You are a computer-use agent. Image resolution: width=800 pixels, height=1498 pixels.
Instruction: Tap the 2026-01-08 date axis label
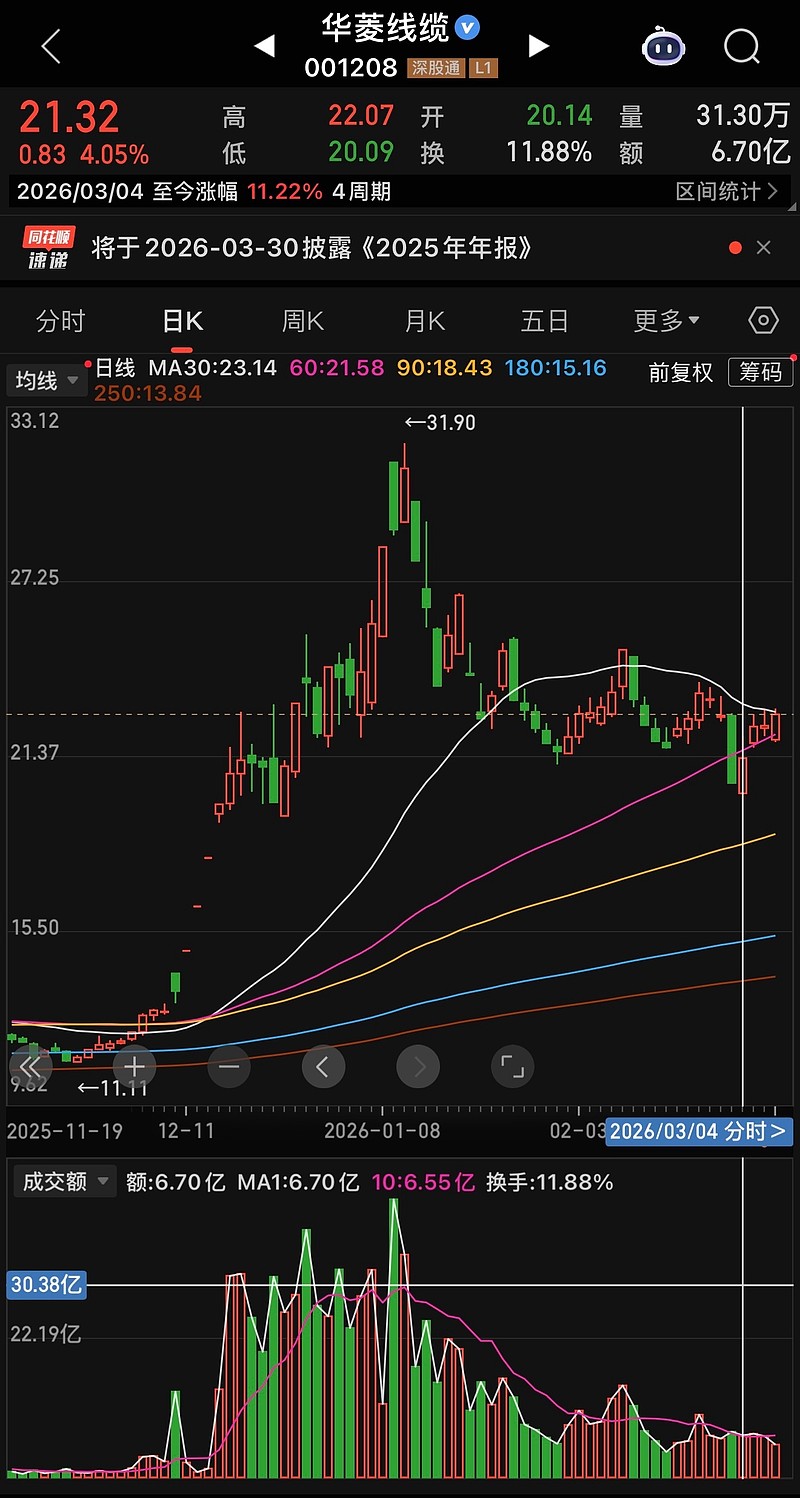383,1131
